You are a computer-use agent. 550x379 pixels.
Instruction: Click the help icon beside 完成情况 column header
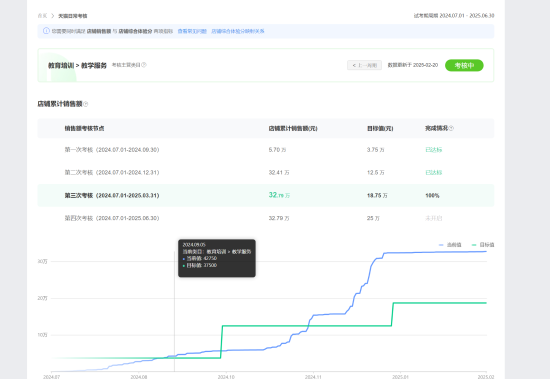(451, 128)
